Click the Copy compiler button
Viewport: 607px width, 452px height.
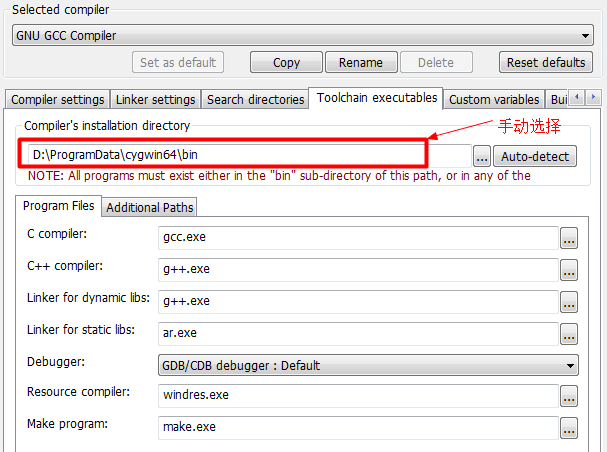pyautogui.click(x=286, y=62)
